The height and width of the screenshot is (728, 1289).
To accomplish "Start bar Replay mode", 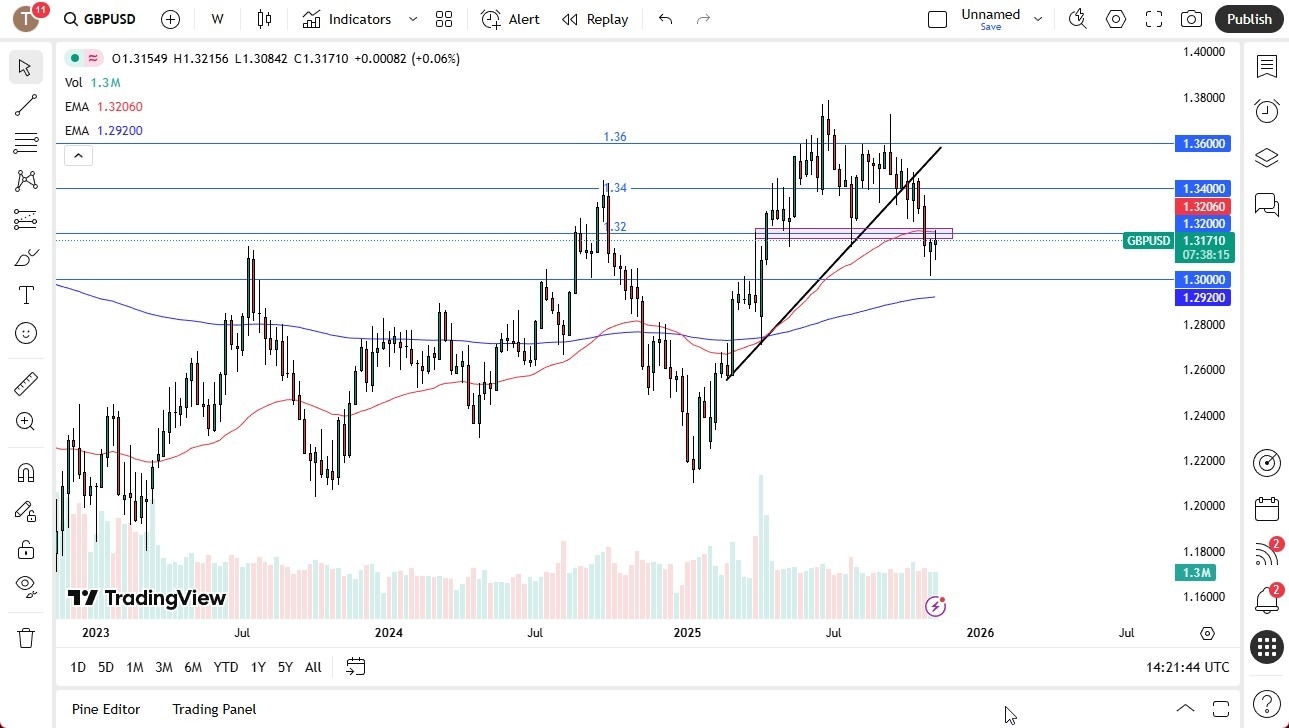I will coord(594,19).
